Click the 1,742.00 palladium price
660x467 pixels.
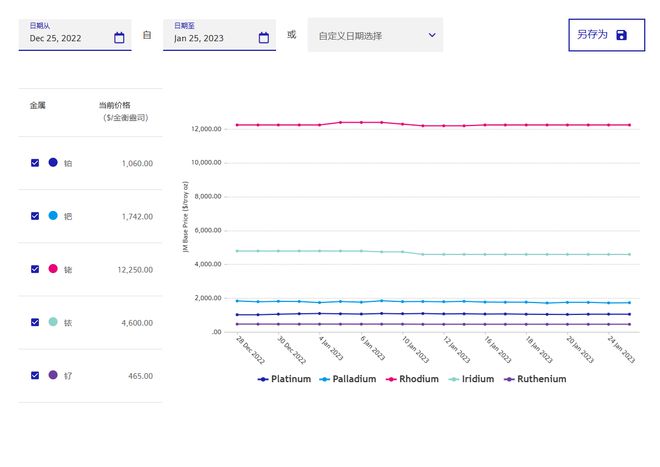pyautogui.click(x=137, y=216)
